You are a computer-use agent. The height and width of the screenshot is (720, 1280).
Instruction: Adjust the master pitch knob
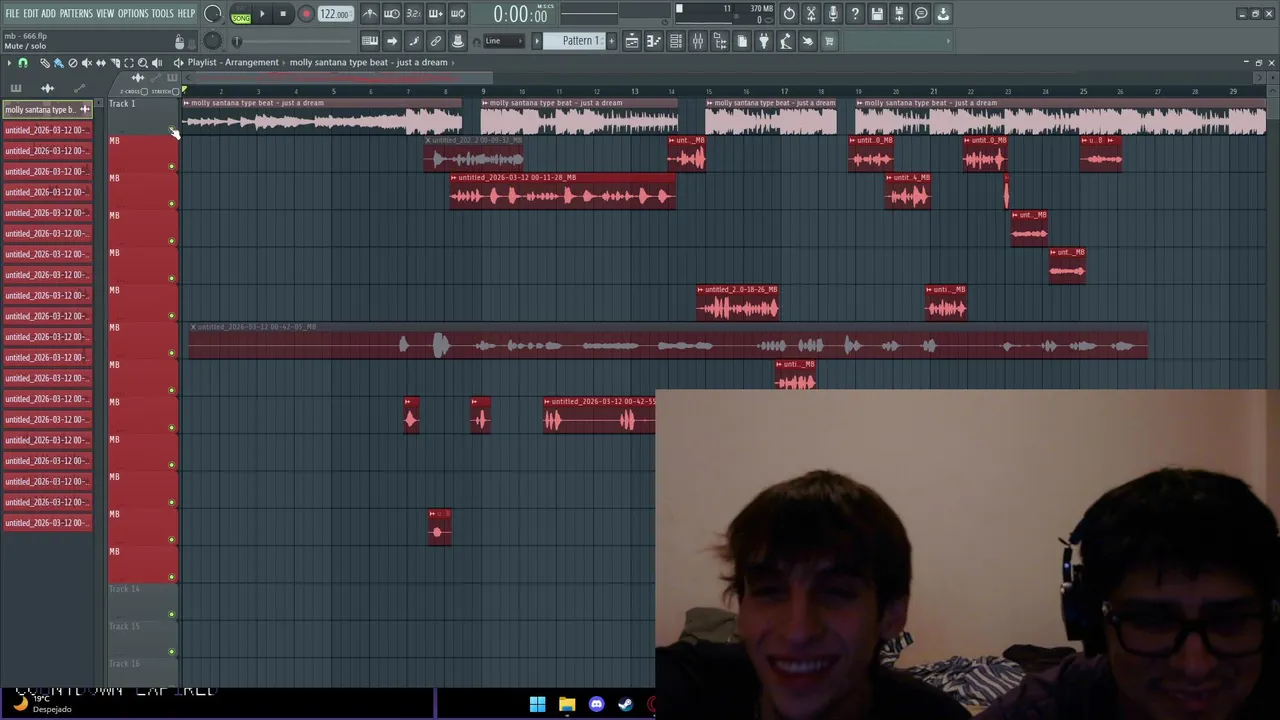point(212,41)
